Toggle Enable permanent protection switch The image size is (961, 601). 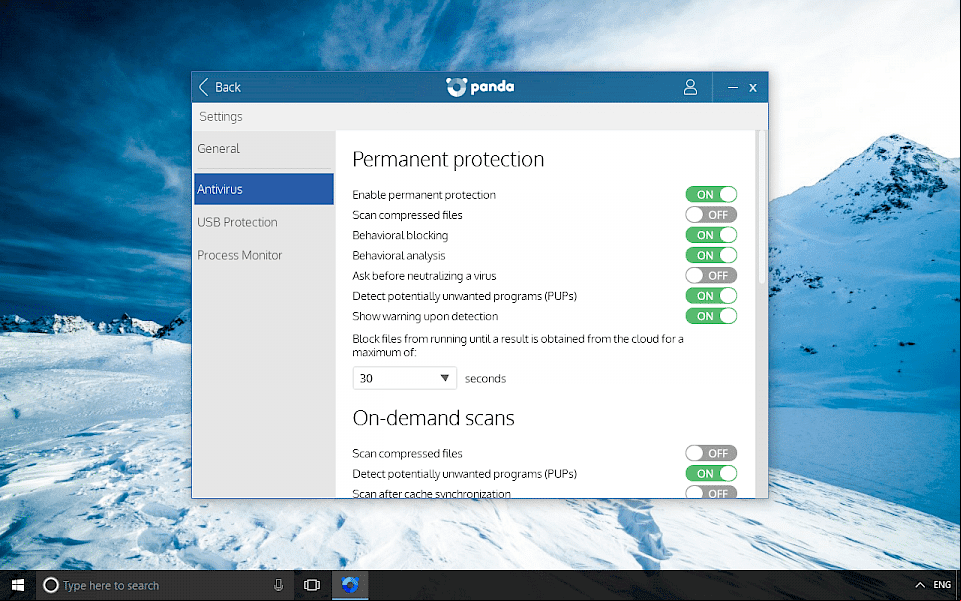[711, 194]
